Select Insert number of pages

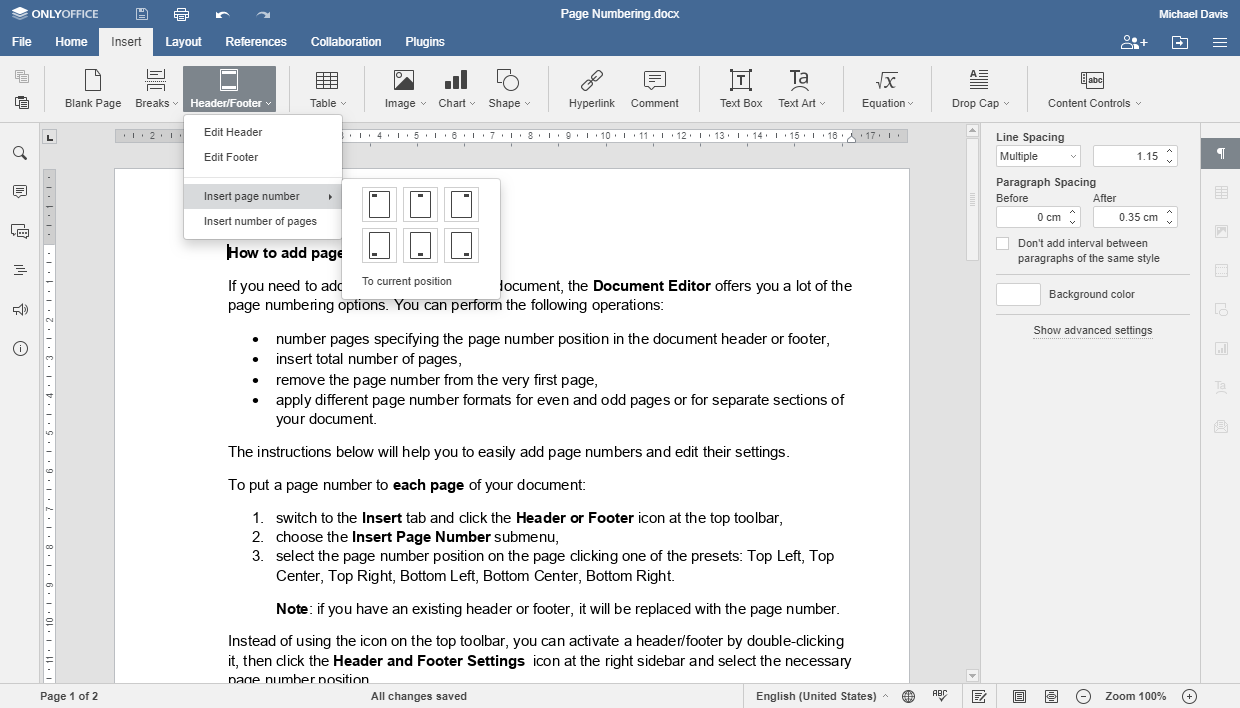[x=263, y=221]
